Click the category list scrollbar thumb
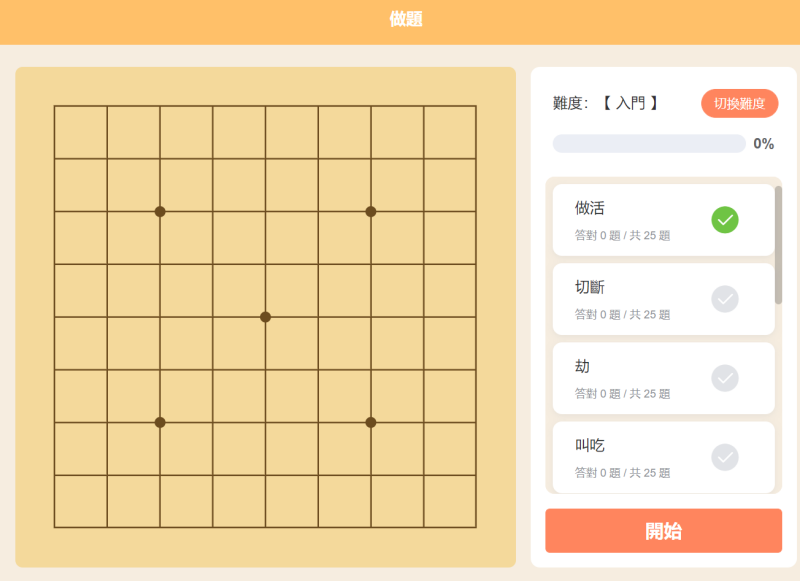Viewport: 800px width, 581px height. click(779, 245)
